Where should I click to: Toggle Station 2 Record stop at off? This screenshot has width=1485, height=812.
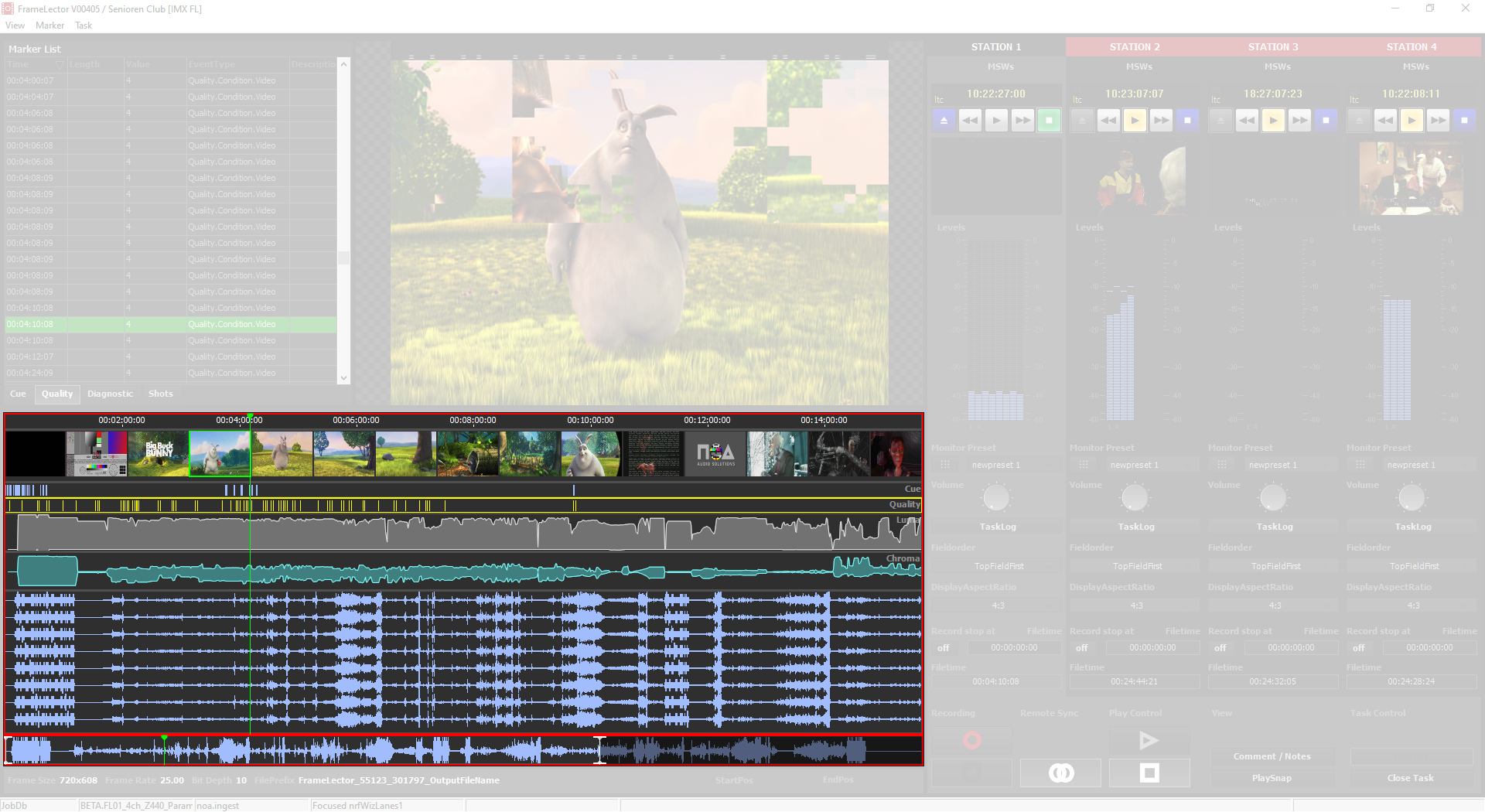pyautogui.click(x=1081, y=648)
